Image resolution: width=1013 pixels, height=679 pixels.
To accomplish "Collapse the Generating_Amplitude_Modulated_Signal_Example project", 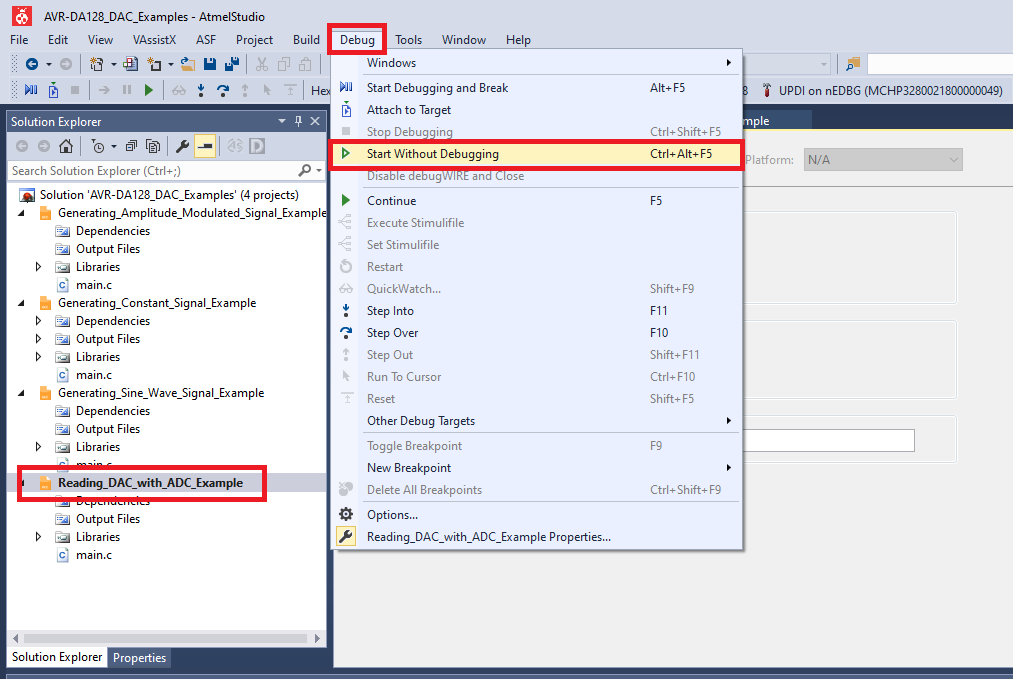I will pyautogui.click(x=21, y=213).
